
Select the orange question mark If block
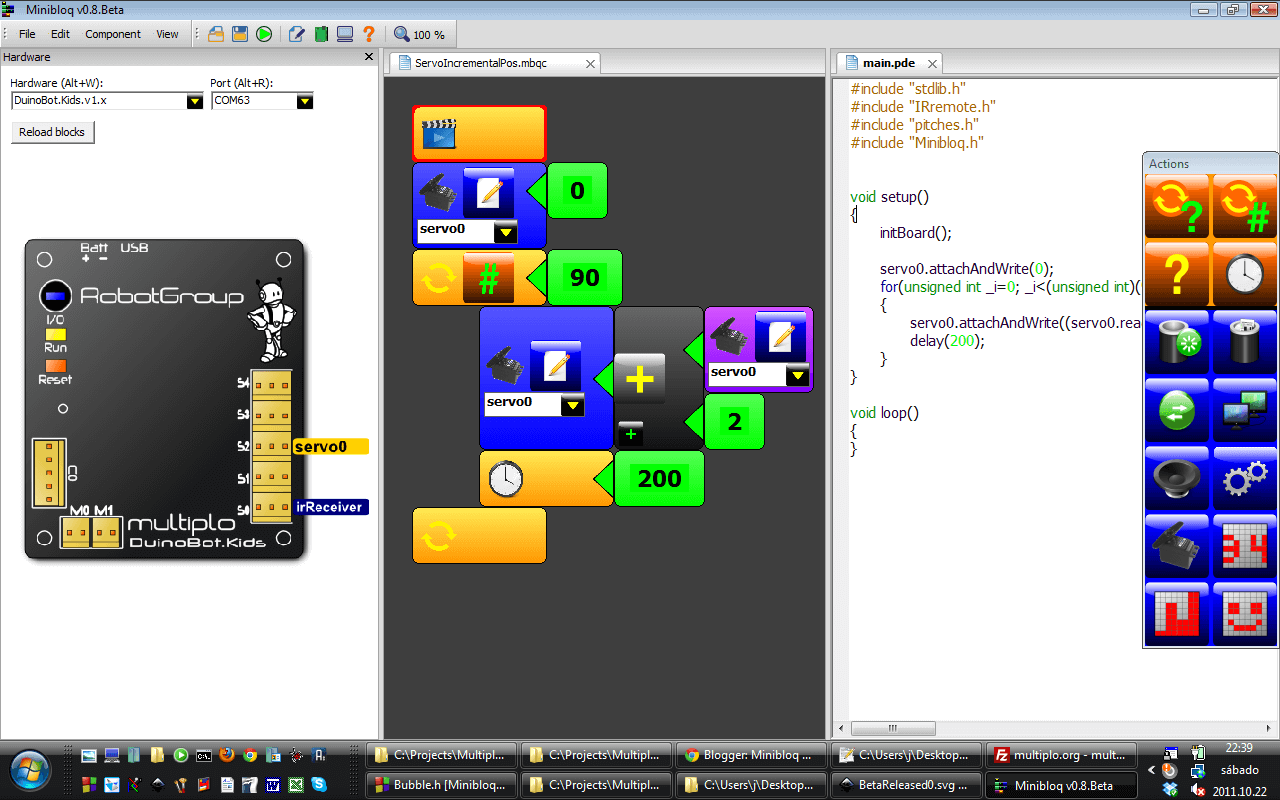pos(1177,273)
